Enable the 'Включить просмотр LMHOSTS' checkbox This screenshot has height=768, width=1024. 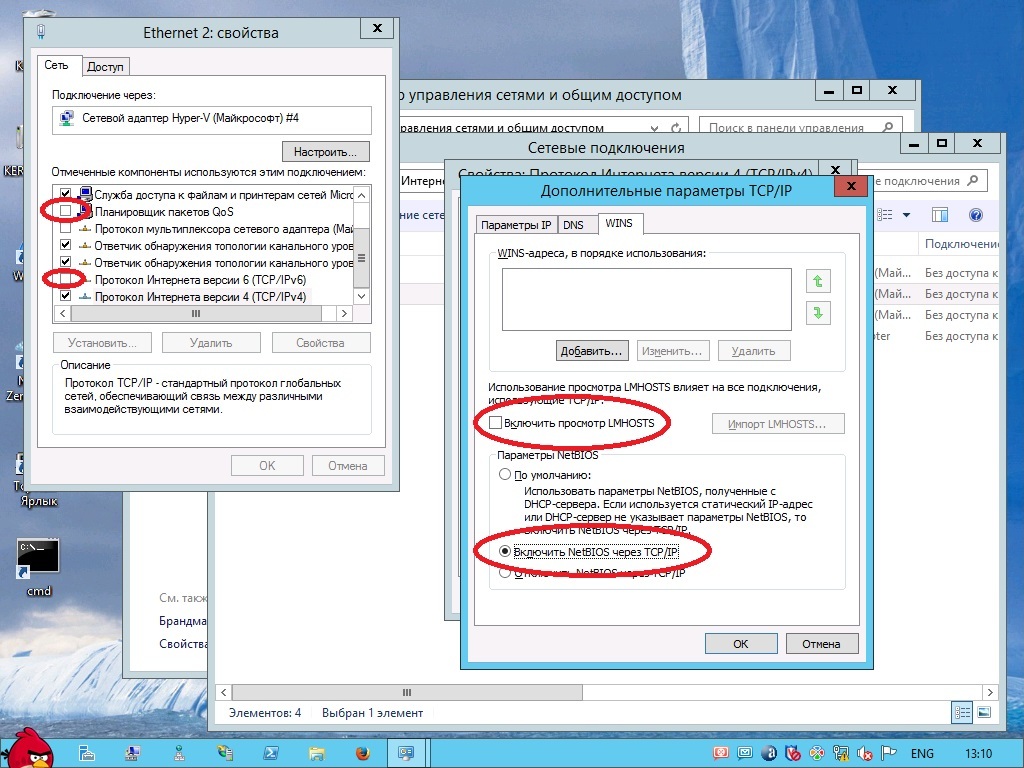pos(496,424)
